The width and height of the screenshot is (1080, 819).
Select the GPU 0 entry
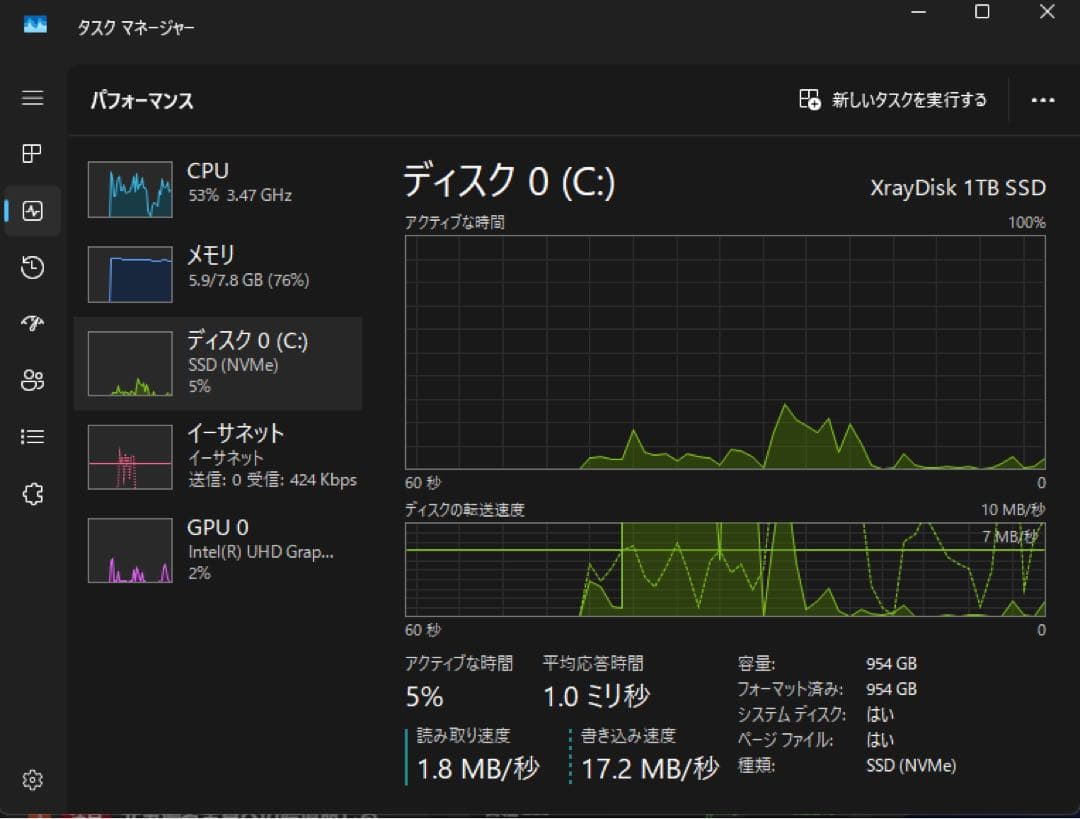[220, 549]
